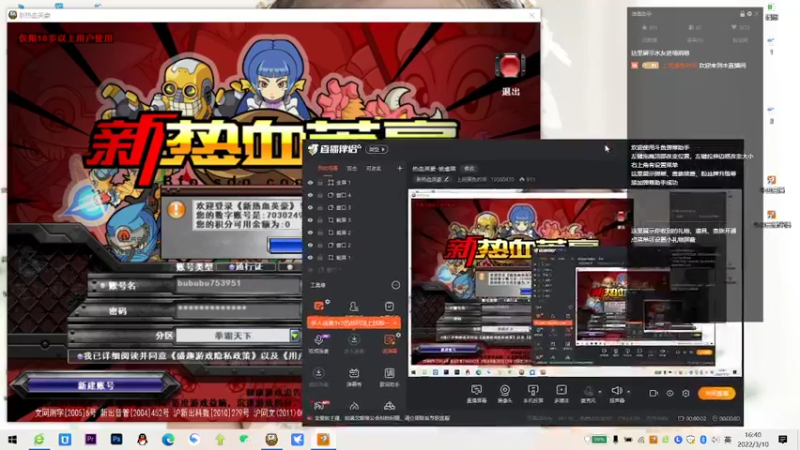Toggle visibility eye for 窗口 2 source
800x450 pixels.
(x=310, y=245)
